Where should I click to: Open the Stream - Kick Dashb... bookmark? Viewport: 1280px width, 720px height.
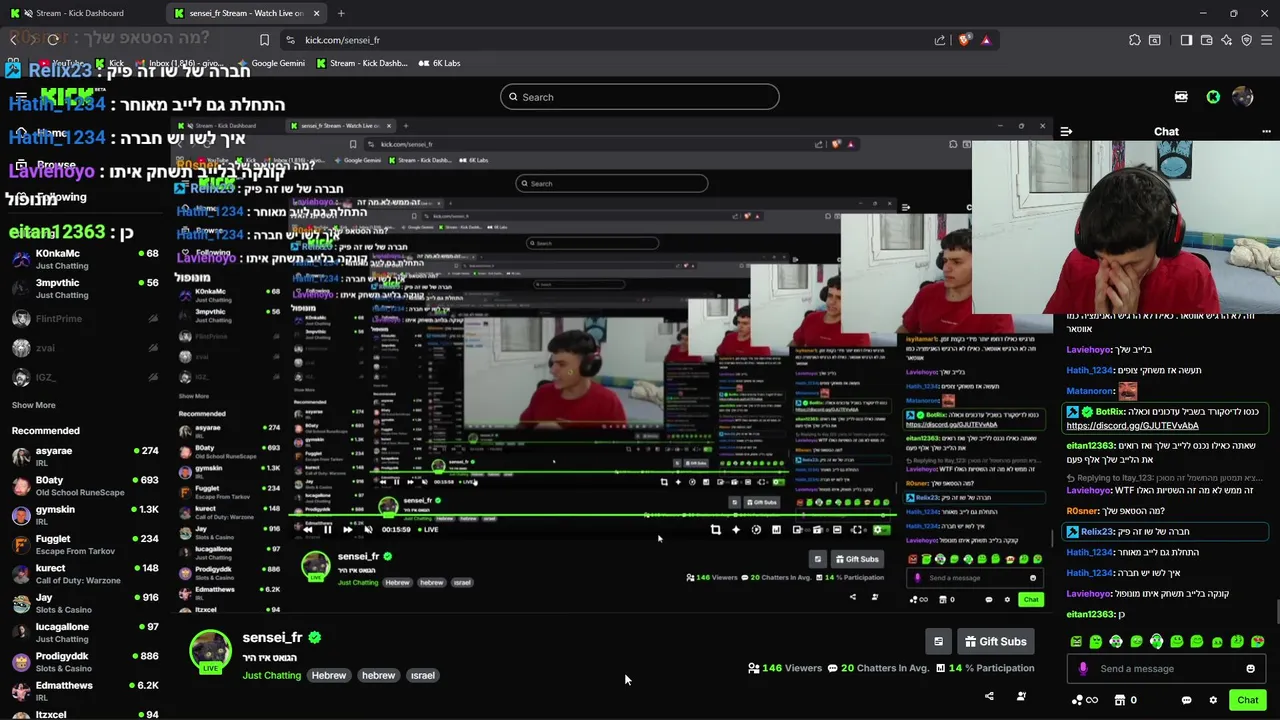361,63
